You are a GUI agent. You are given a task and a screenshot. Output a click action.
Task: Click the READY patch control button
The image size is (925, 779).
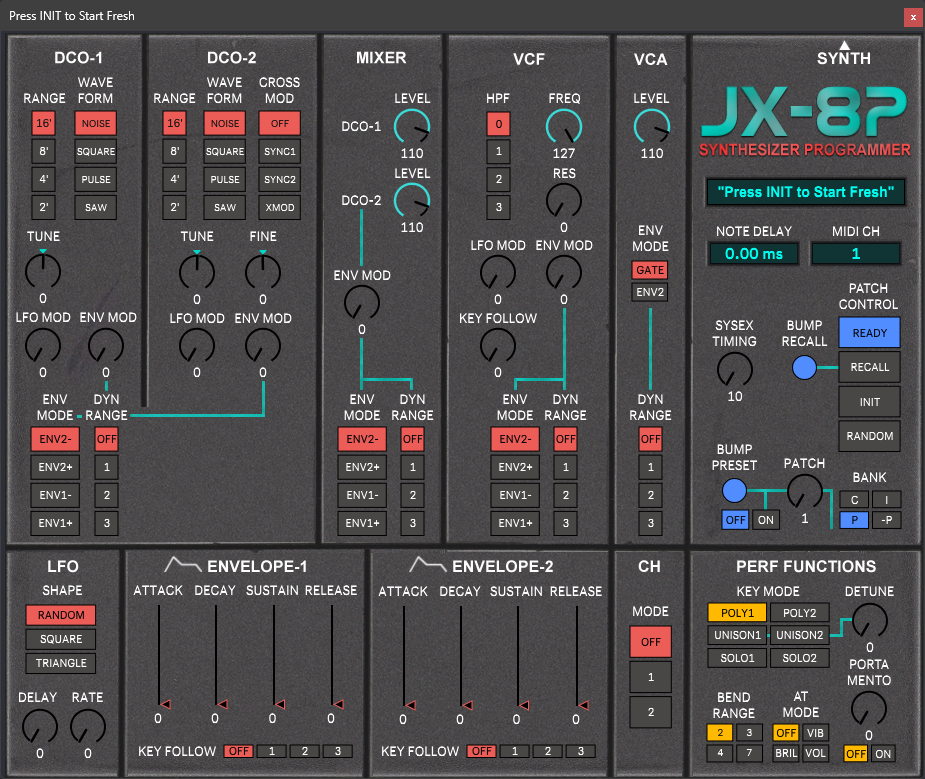(870, 333)
